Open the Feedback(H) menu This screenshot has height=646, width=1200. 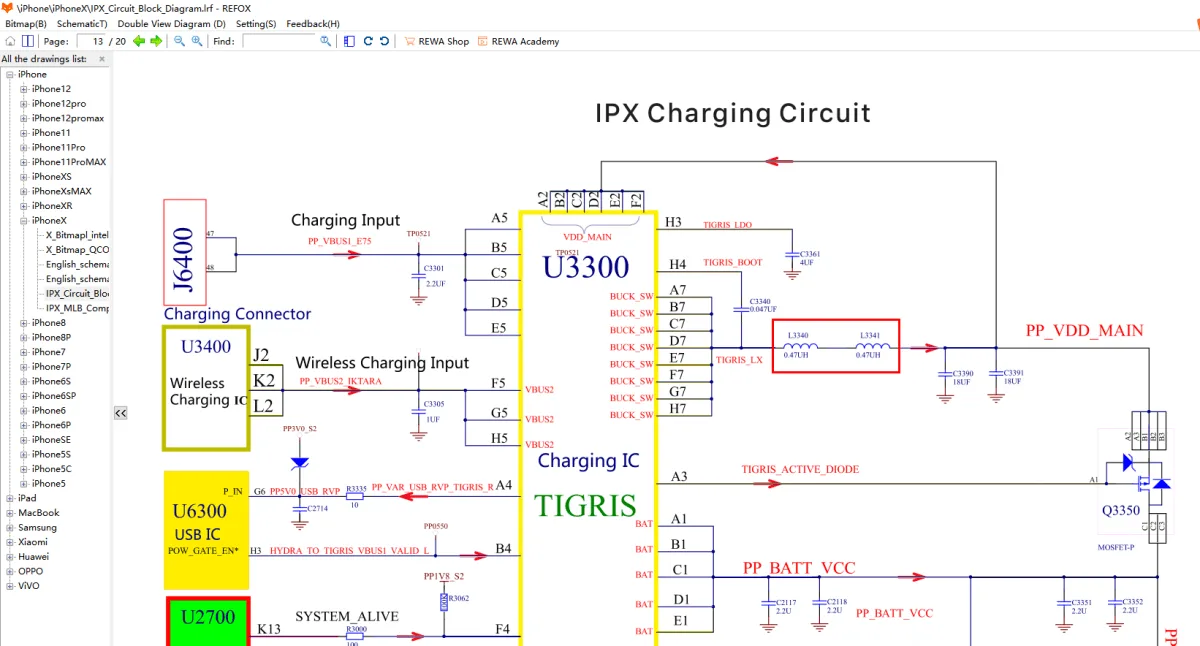click(313, 23)
